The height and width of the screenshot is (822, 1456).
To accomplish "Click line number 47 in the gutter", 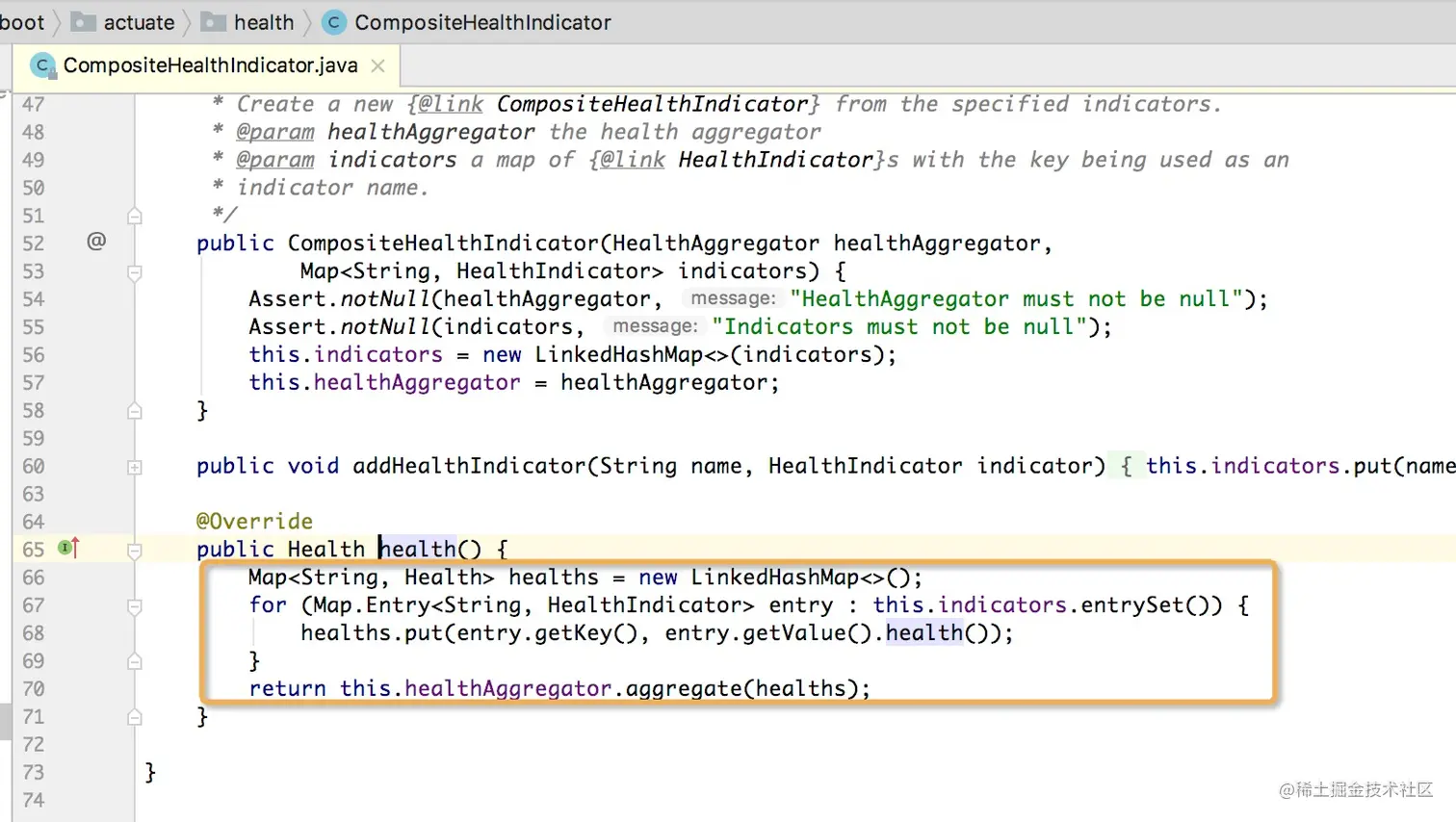I will point(33,104).
